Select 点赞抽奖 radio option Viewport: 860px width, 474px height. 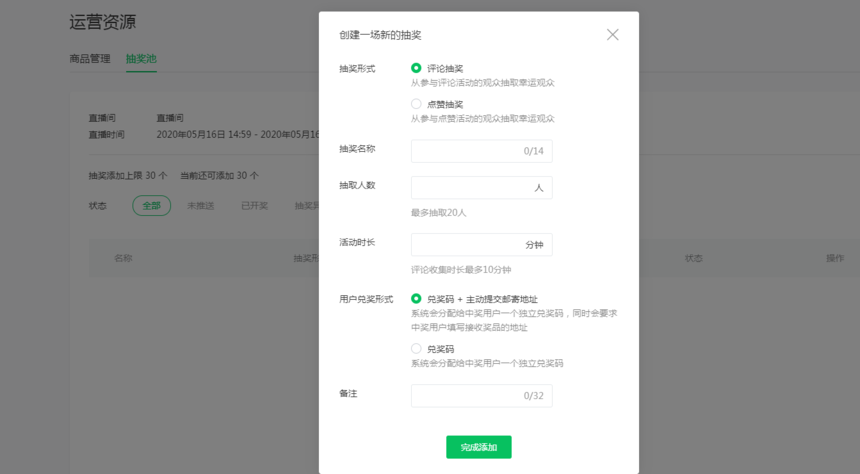[416, 104]
